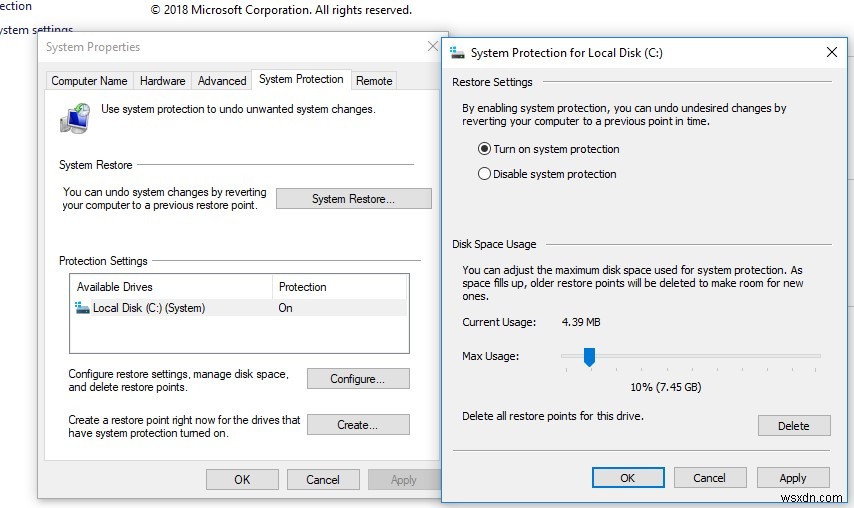
Task: Click Cancel in System Protection for Local Disk dialog
Action: [x=709, y=478]
